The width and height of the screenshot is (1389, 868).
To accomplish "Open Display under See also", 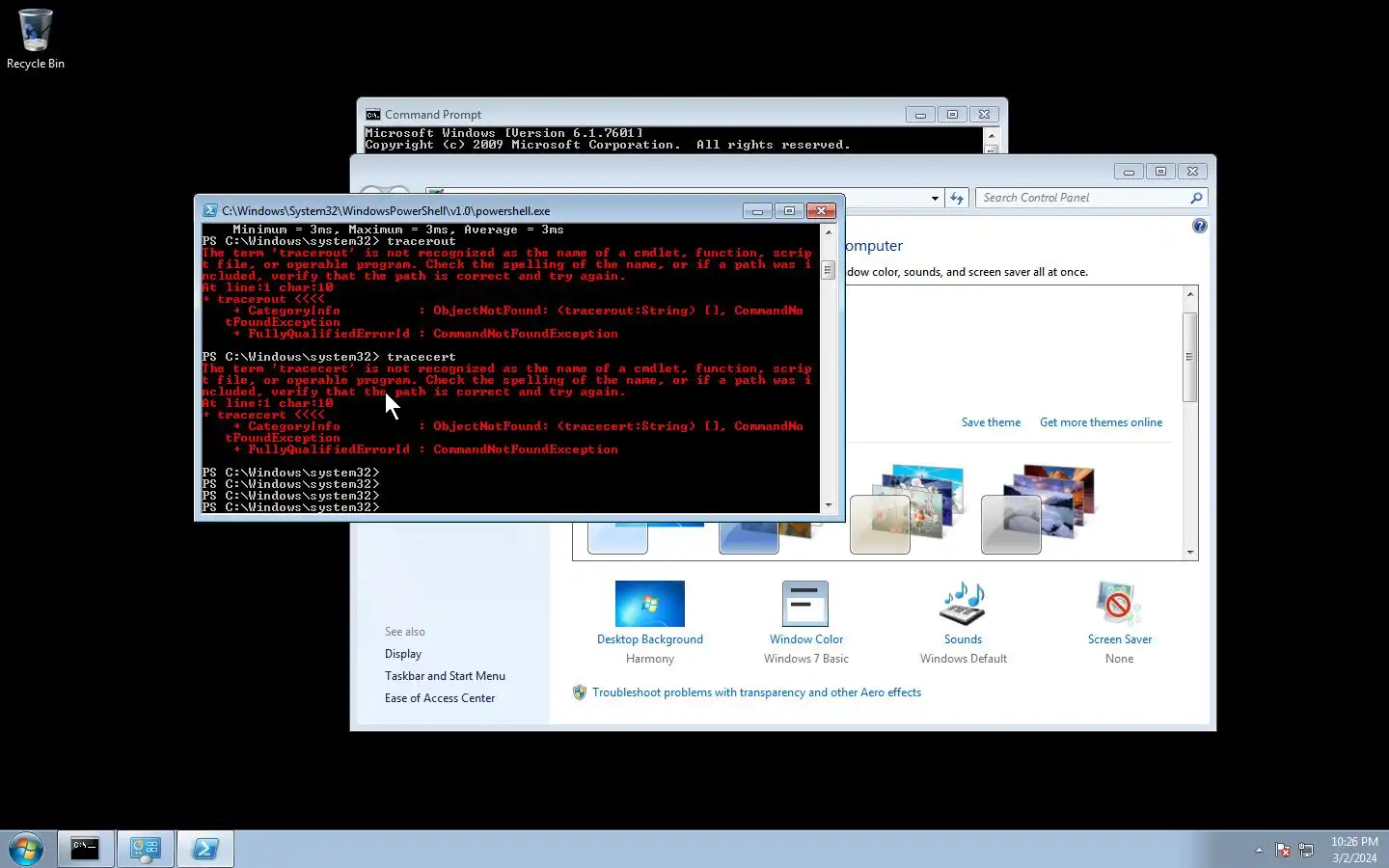I will click(403, 654).
